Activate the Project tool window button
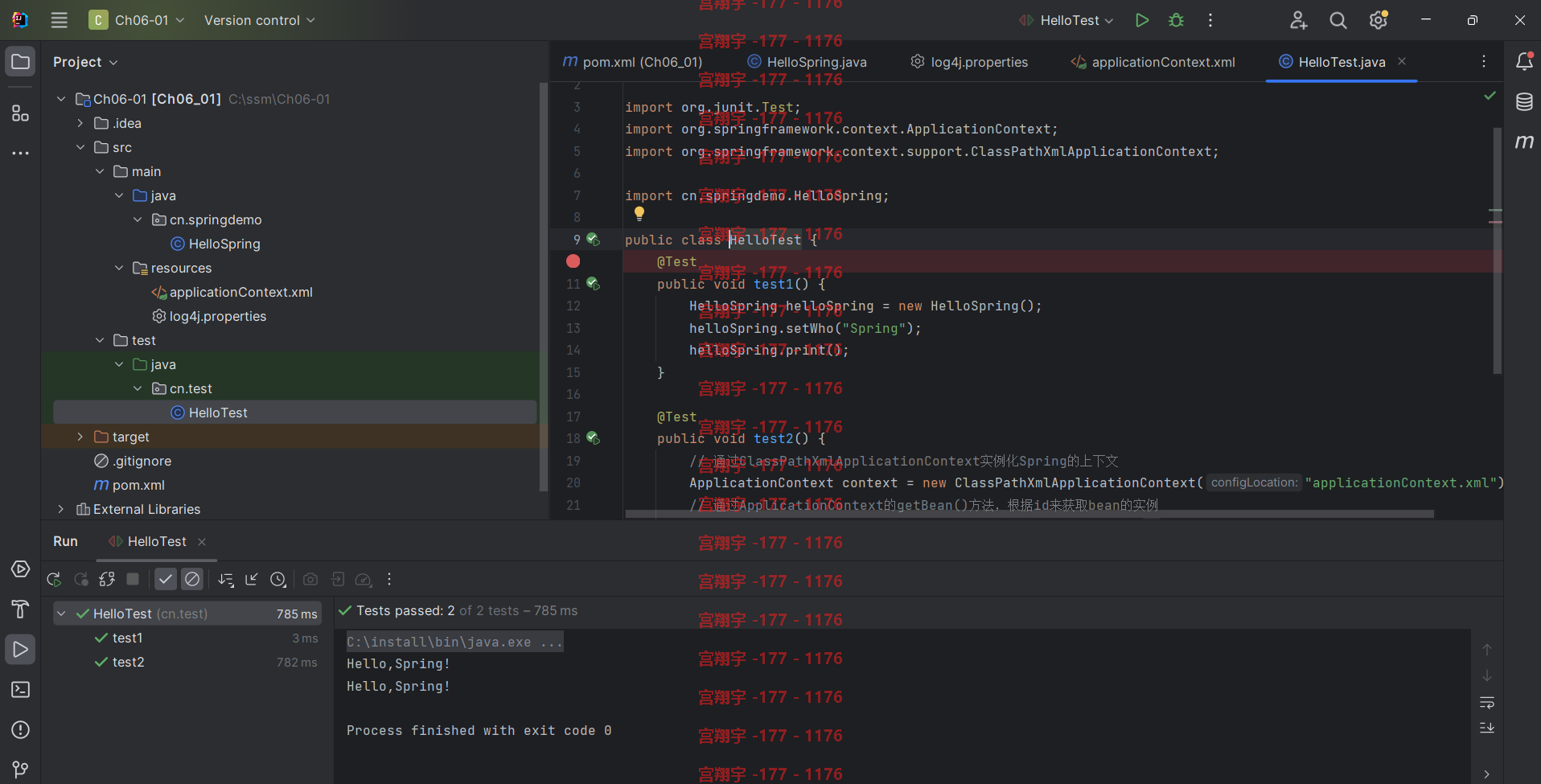1541x784 pixels. coord(20,62)
